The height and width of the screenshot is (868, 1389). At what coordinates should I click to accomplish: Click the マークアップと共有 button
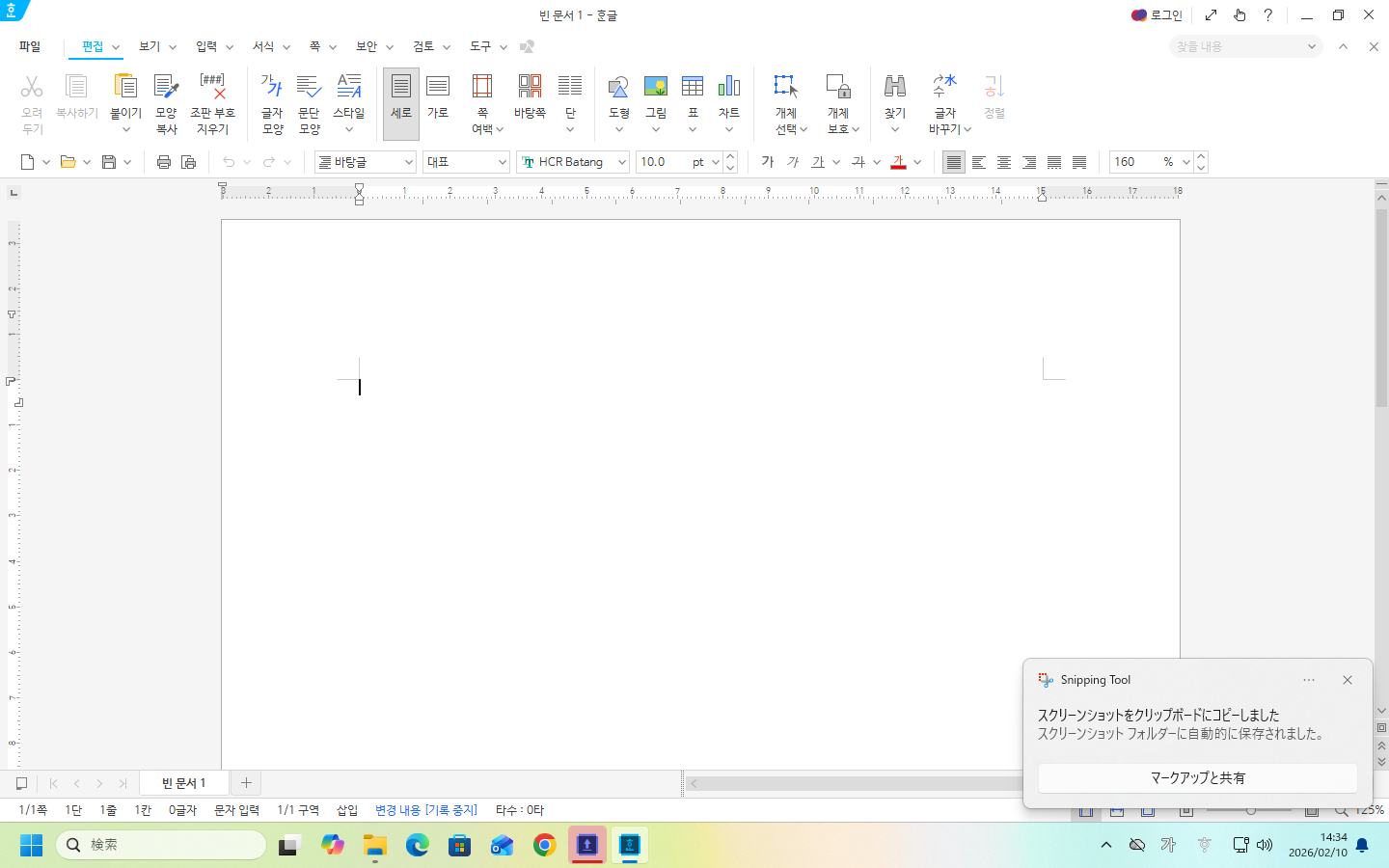1197,777
